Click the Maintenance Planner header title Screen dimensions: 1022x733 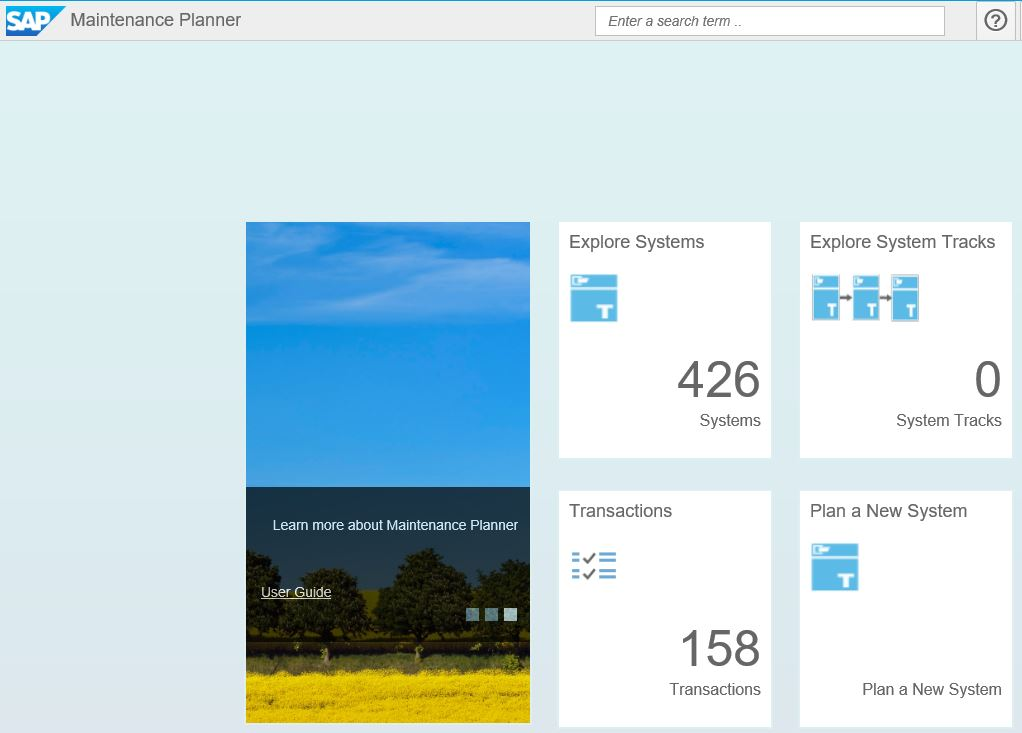(x=155, y=20)
